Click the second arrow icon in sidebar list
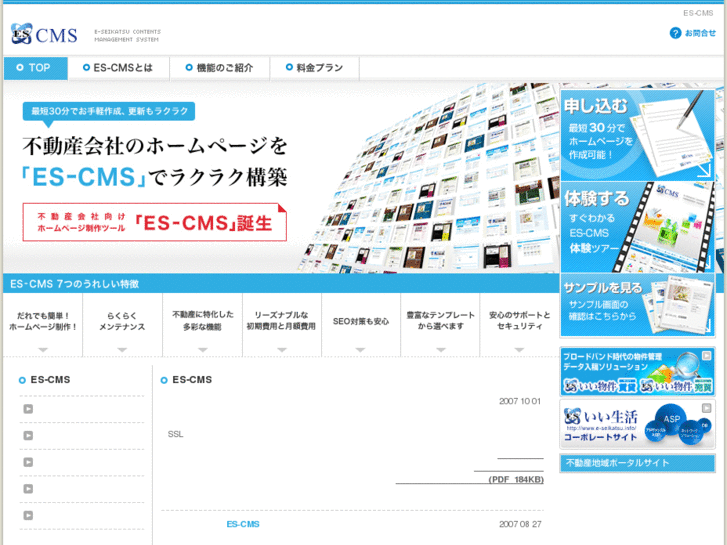The image size is (727, 545). (x=28, y=436)
